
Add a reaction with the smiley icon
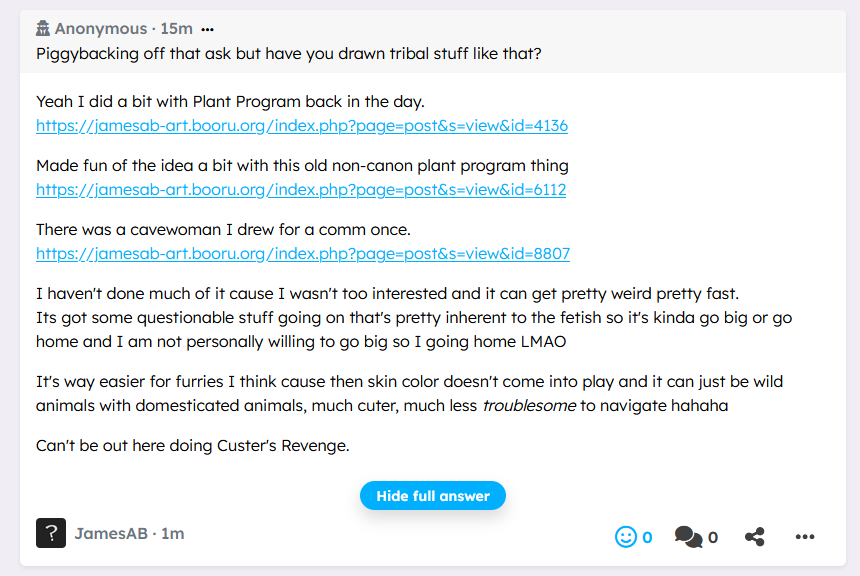(x=626, y=537)
